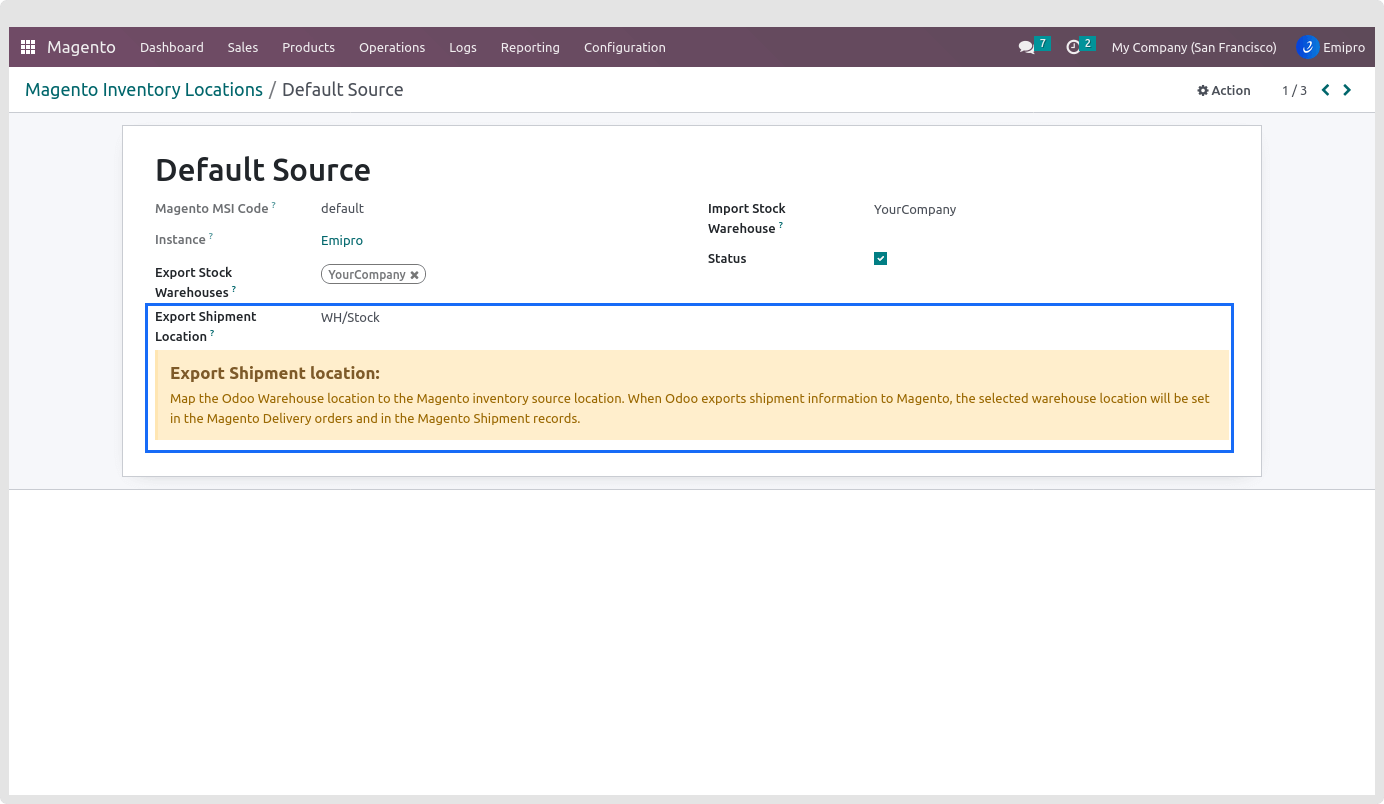Toggle the Status checkbox
The width and height of the screenshot is (1384, 804).
coord(880,259)
